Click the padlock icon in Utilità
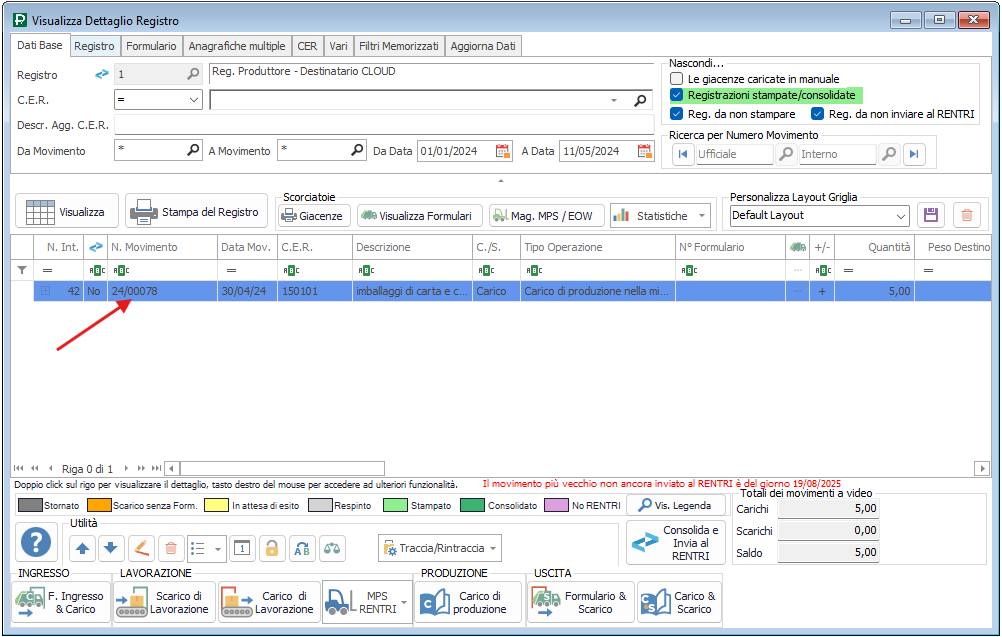Image resolution: width=1002 pixels, height=637 pixels. (271, 548)
